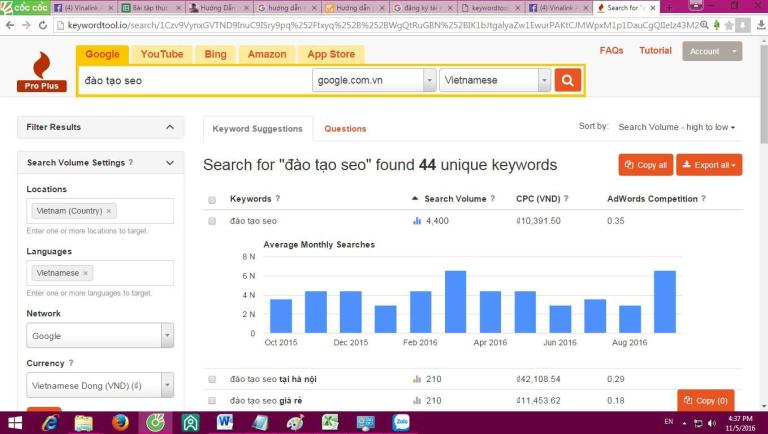Check the box for đào tạo seo
The width and height of the screenshot is (768, 434).
[x=212, y=221]
